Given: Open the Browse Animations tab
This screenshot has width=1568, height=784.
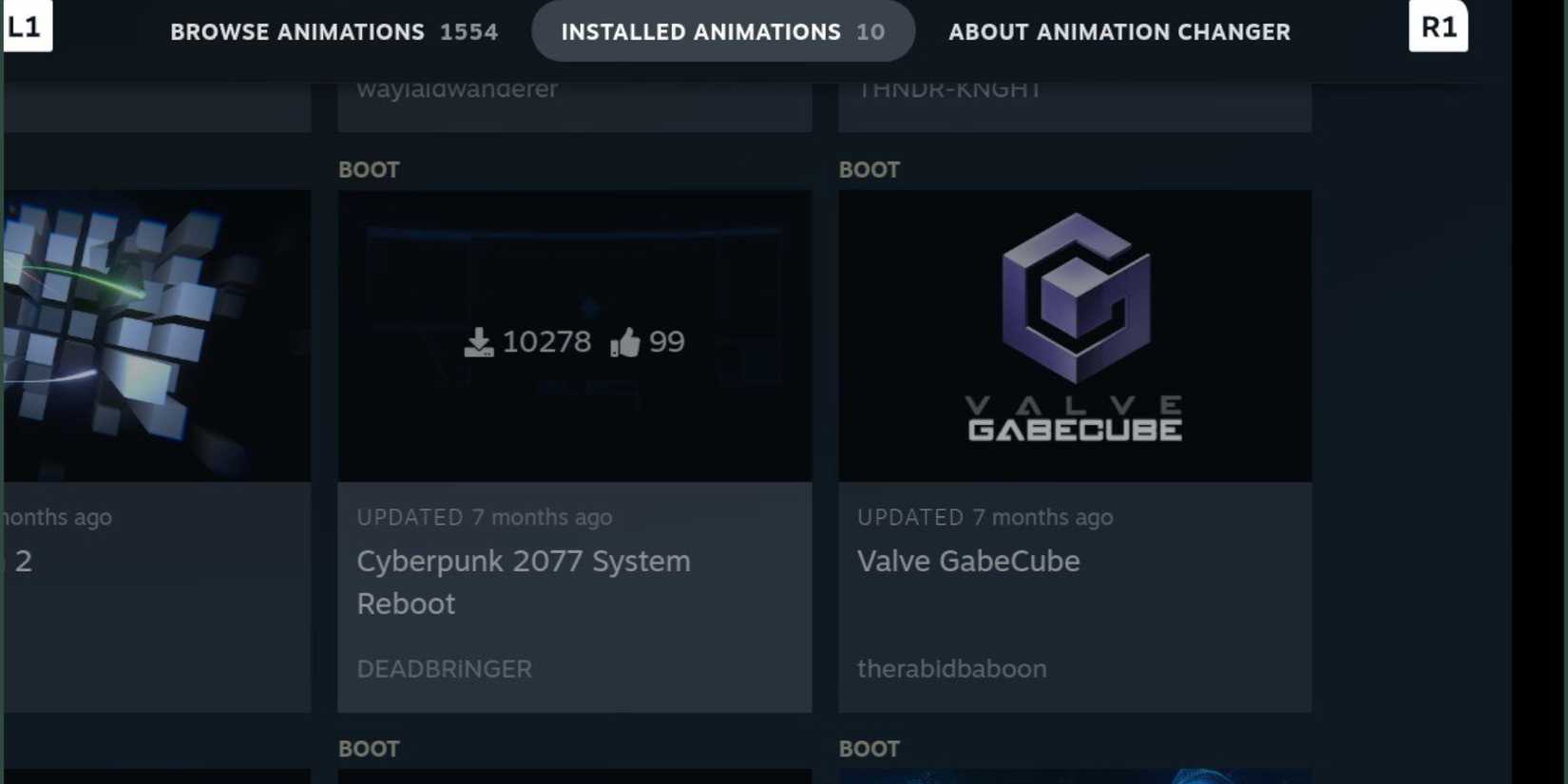Looking at the screenshot, I should 334,31.
